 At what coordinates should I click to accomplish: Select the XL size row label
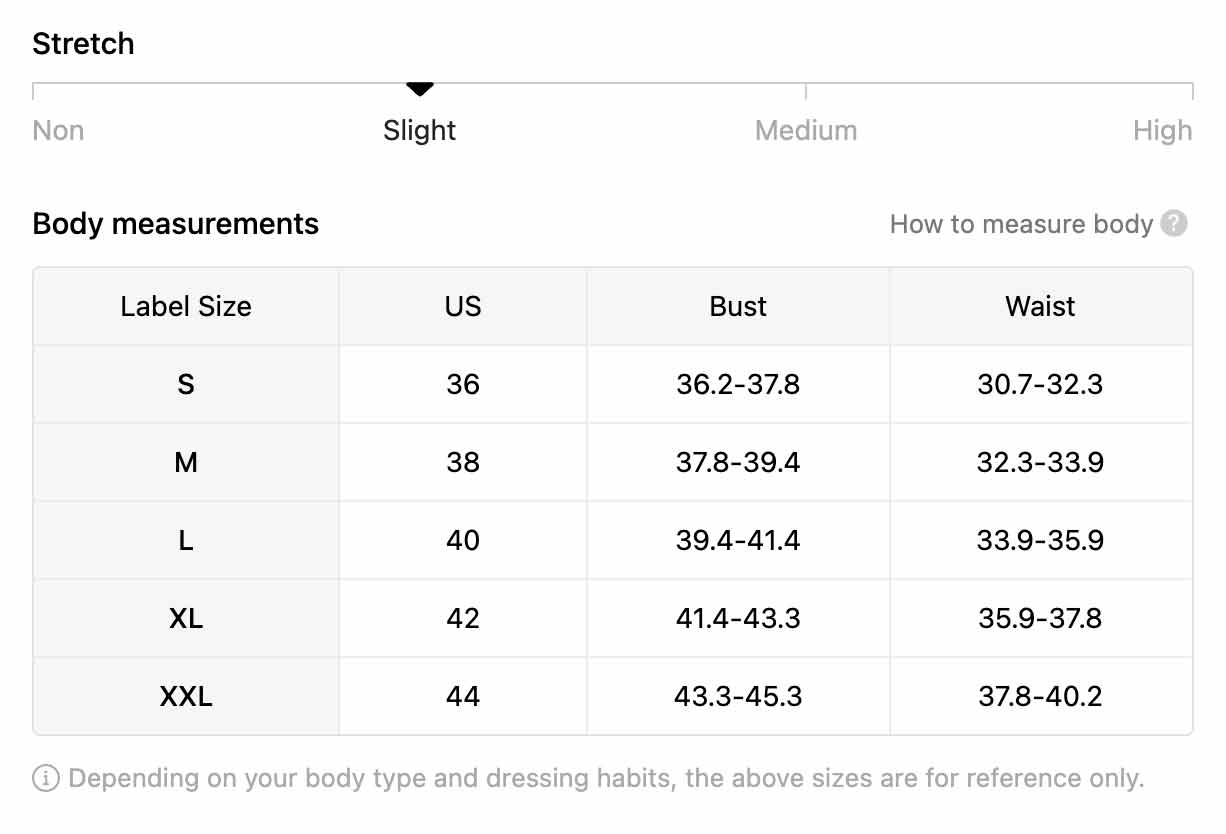186,618
